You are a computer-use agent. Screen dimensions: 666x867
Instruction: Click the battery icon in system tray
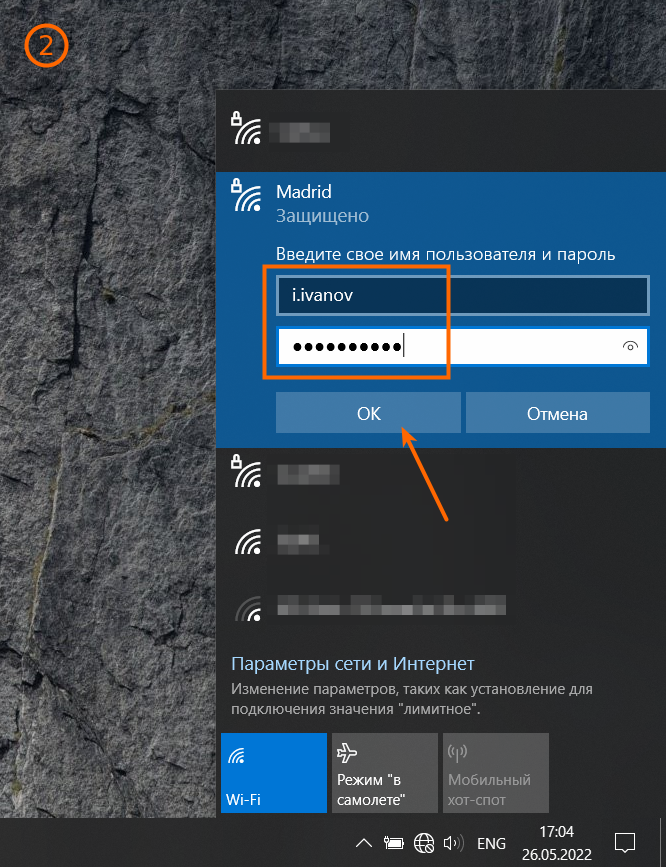(x=394, y=842)
